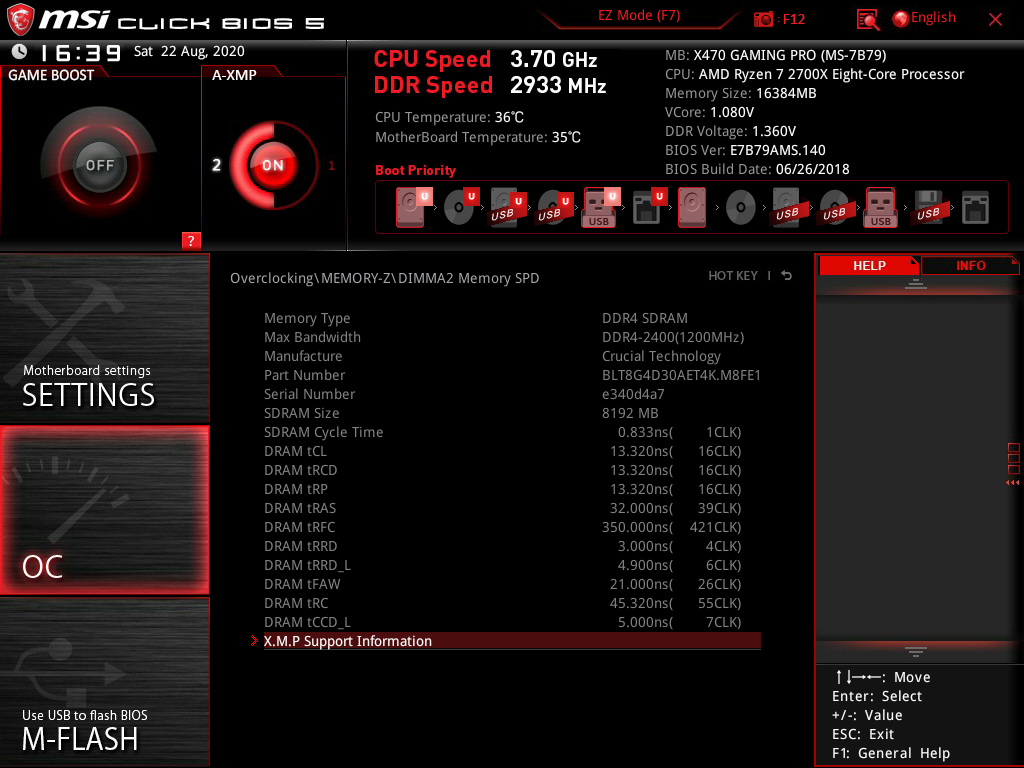Select the UEFI USB hard disk boot icon
This screenshot has width=1024, height=768.
point(507,207)
